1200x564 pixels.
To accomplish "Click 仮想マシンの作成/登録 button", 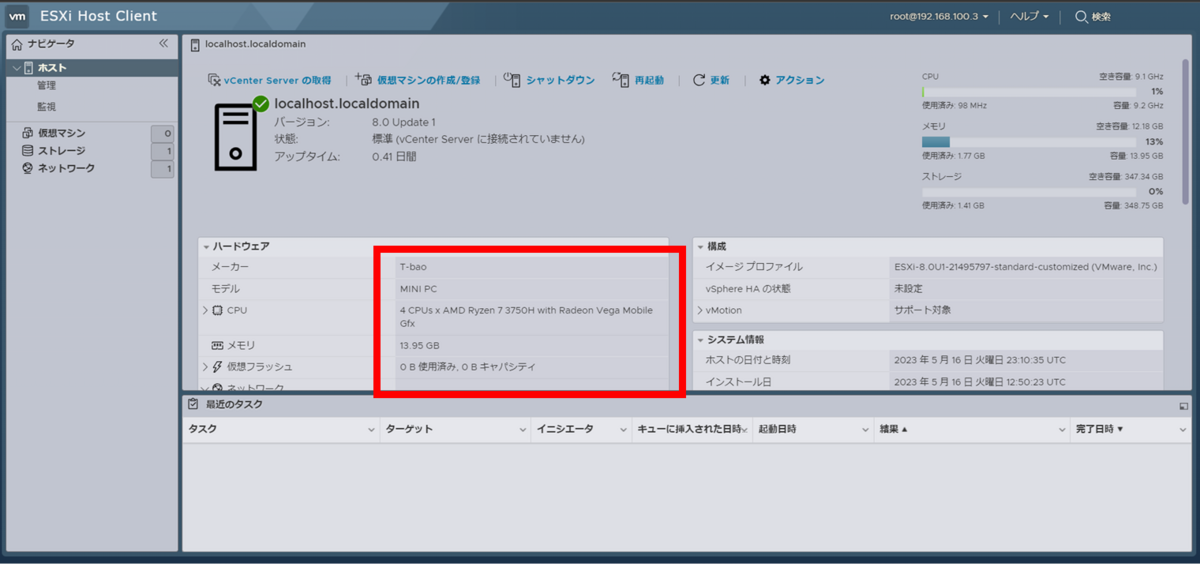I will tap(418, 80).
